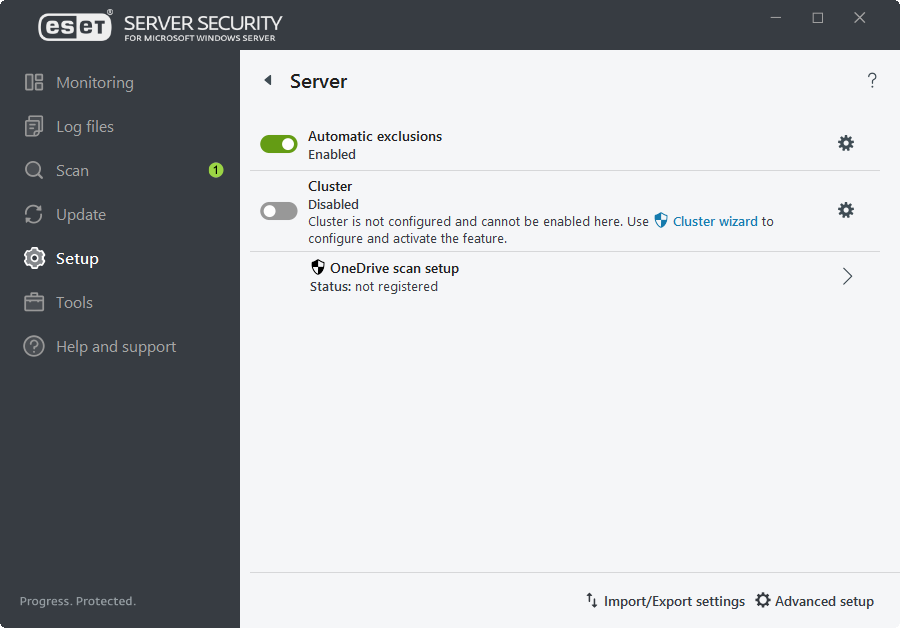The height and width of the screenshot is (628, 900).
Task: Open the Cluster wizard link
Action: pos(713,221)
